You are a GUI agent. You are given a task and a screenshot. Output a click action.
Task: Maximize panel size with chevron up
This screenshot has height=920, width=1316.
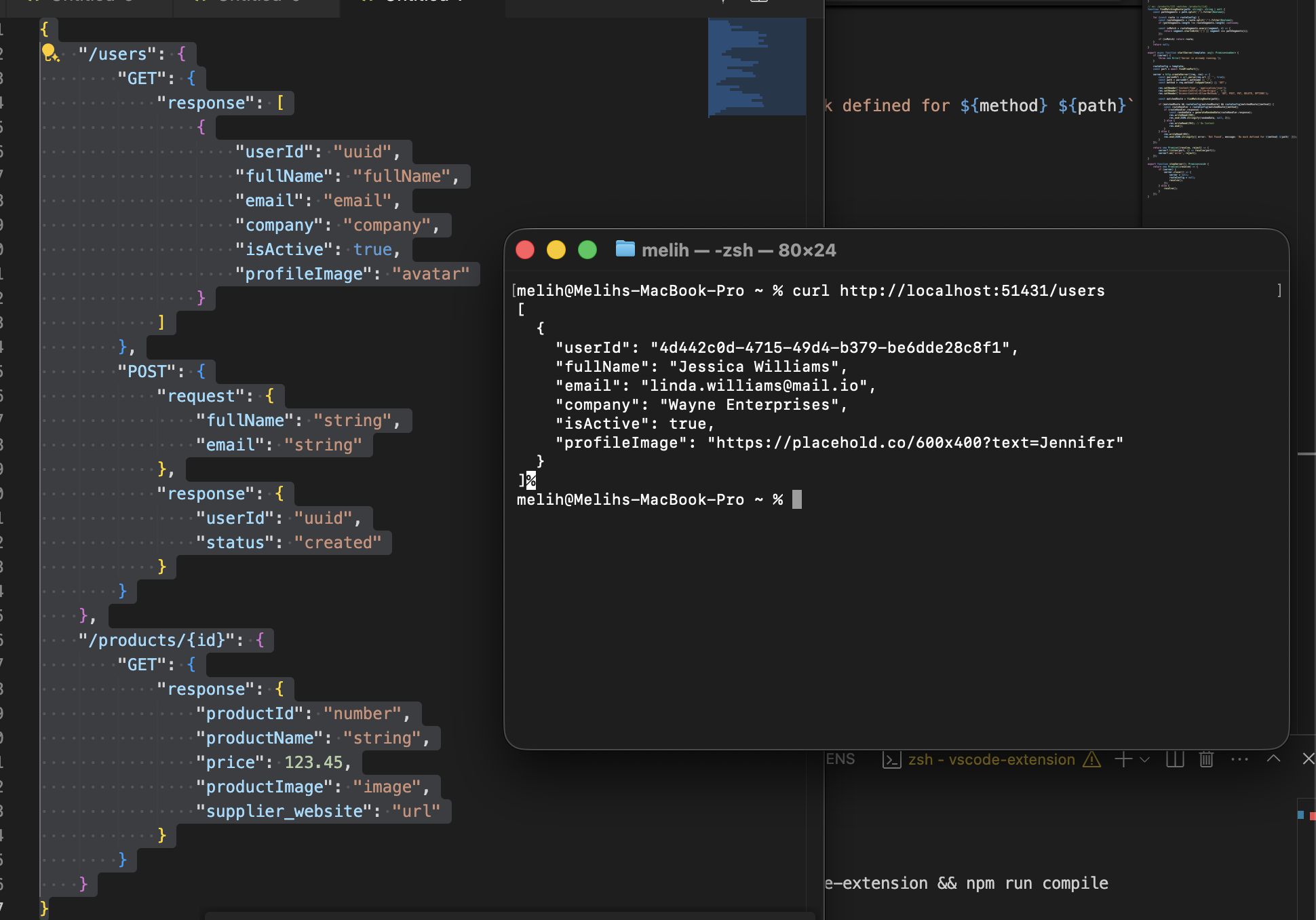click(x=1274, y=759)
